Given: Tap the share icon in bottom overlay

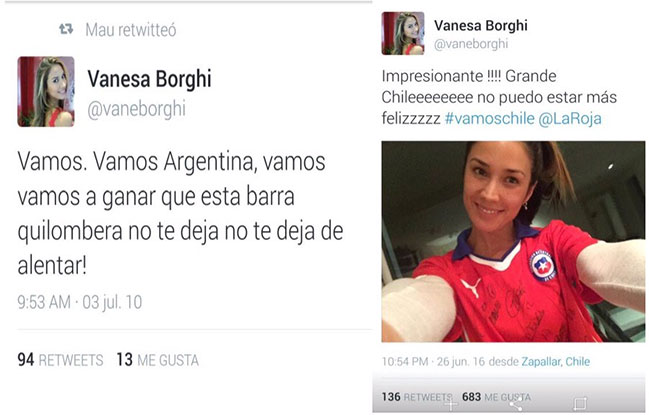Looking at the screenshot, I should pyautogui.click(x=515, y=403).
